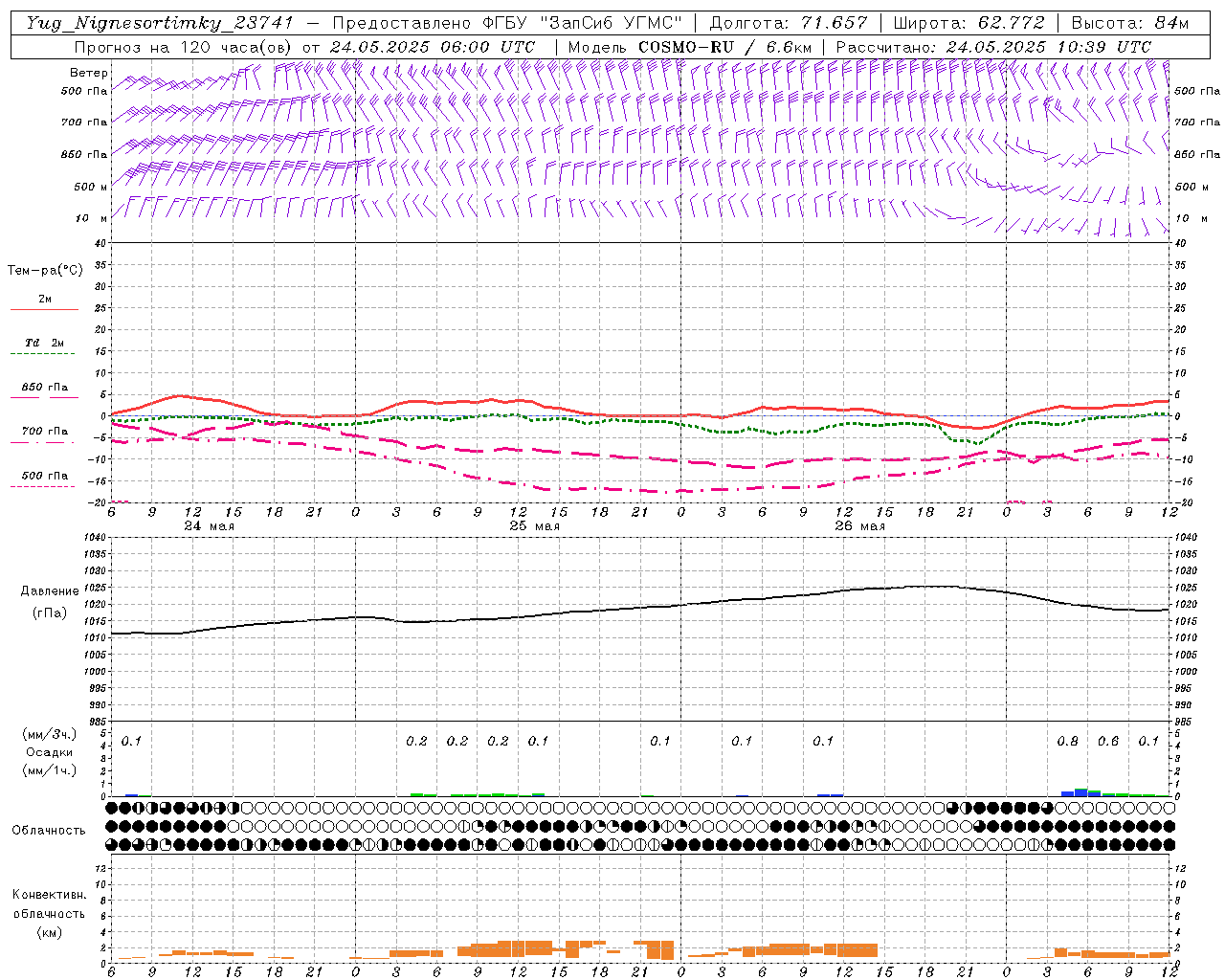Viewport: 1225px width, 980px height.
Task: Click the 700 гПа temperature legend entry
Action: click(45, 432)
